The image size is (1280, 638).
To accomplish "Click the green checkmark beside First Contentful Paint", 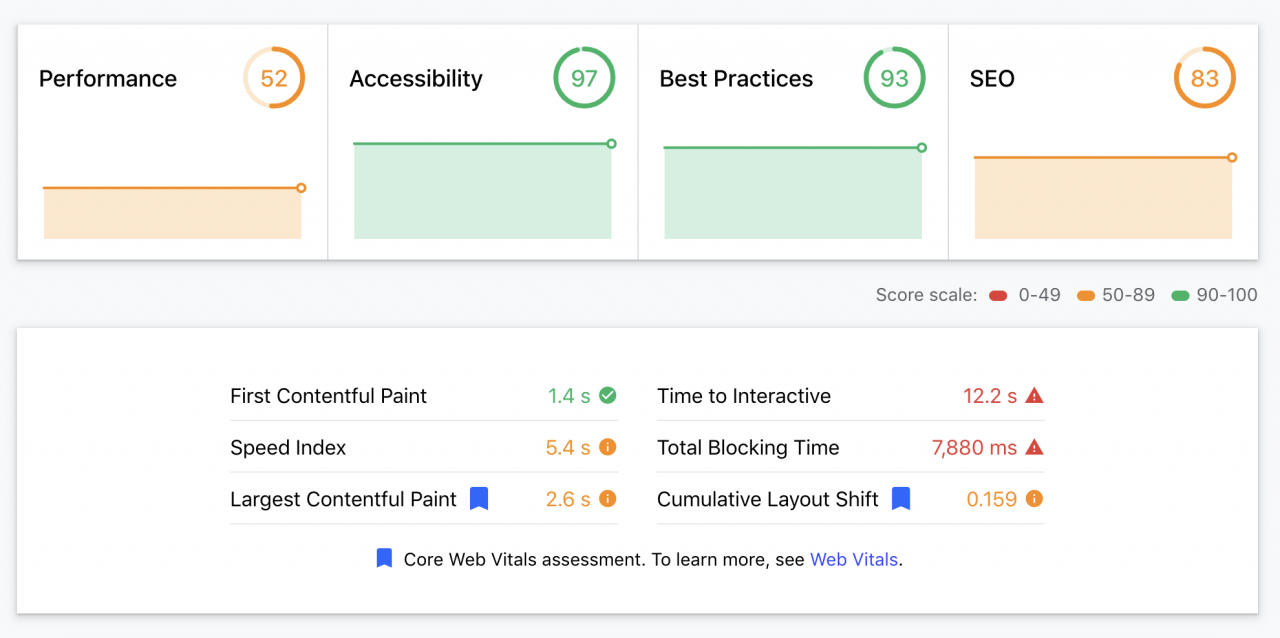I will click(x=607, y=396).
